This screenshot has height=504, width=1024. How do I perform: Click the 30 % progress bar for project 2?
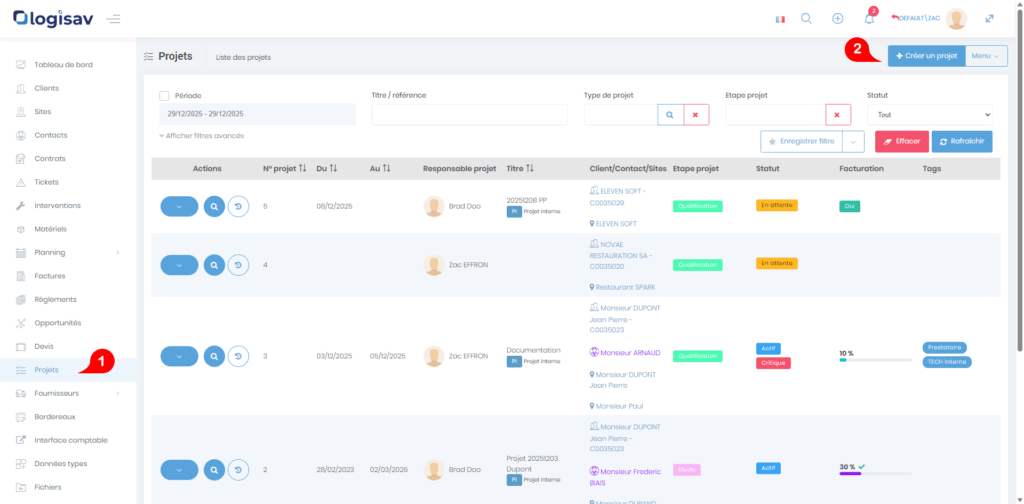[x=876, y=474]
